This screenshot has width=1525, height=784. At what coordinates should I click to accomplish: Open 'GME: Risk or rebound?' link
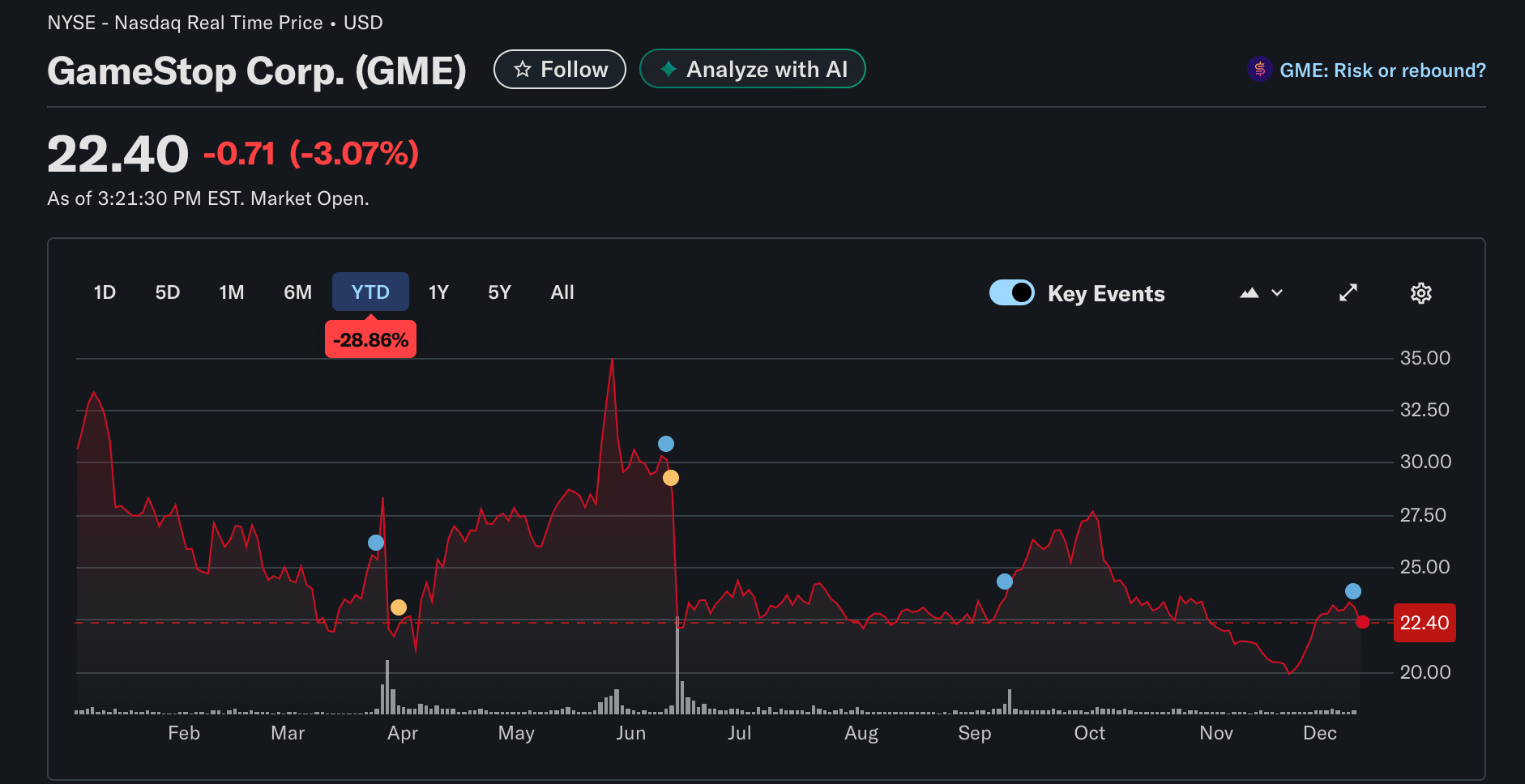tap(1382, 70)
